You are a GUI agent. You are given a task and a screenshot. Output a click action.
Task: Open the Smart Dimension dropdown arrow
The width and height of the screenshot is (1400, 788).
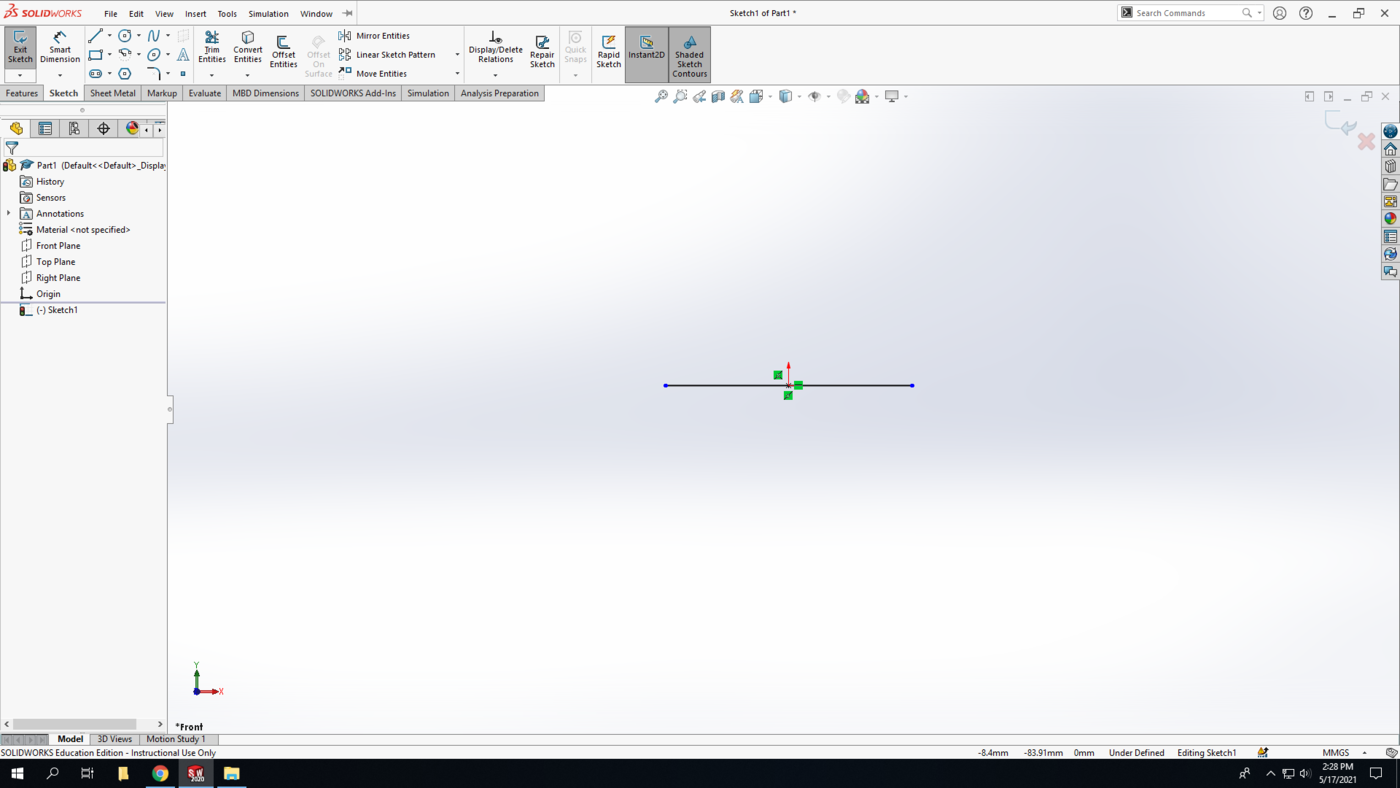(x=60, y=76)
